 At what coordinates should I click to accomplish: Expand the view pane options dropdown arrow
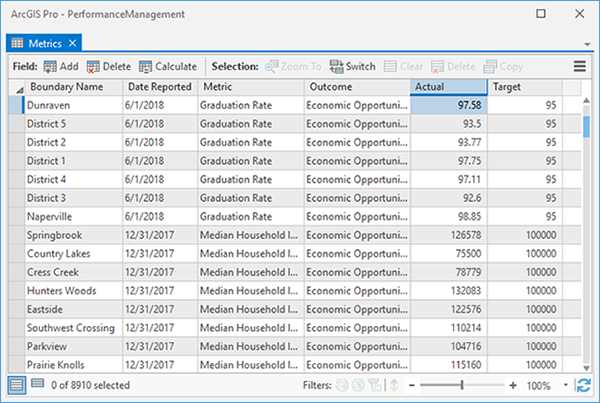587,45
